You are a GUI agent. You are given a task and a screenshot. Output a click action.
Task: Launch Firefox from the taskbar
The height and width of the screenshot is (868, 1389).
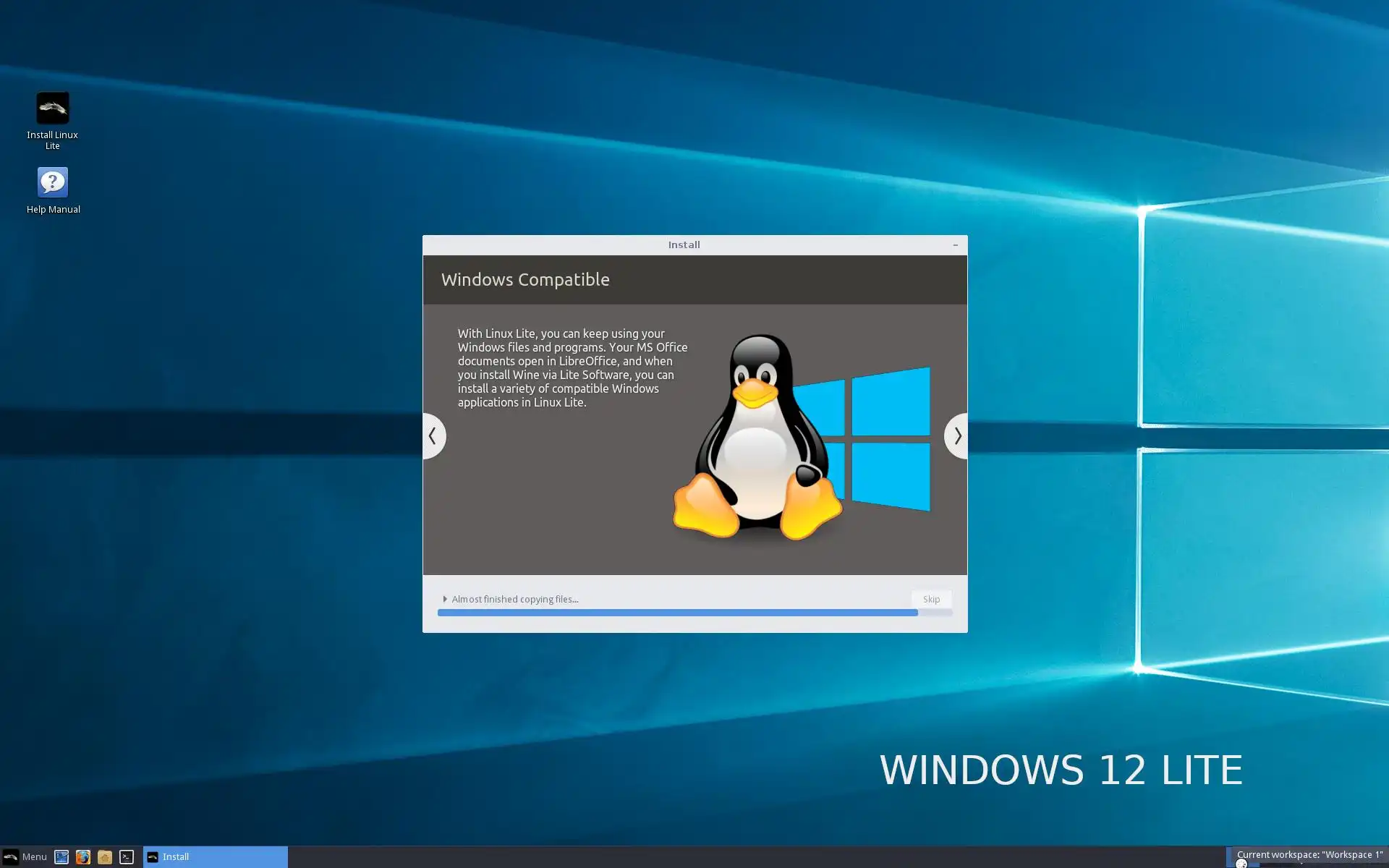point(83,857)
